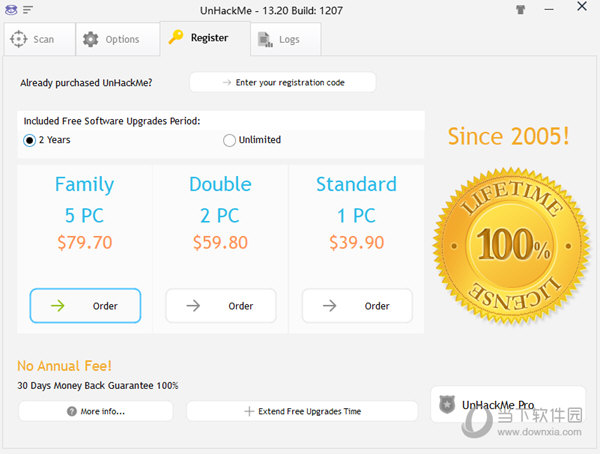Order the Family 5 PC license

[85, 305]
